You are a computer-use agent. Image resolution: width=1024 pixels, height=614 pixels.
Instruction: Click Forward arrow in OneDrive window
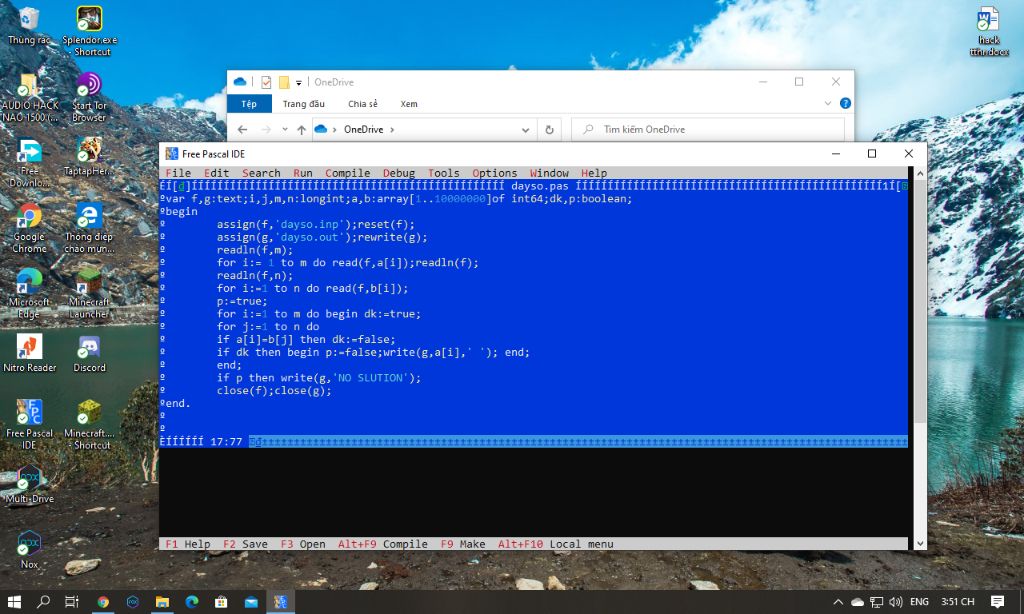pyautogui.click(x=265, y=129)
